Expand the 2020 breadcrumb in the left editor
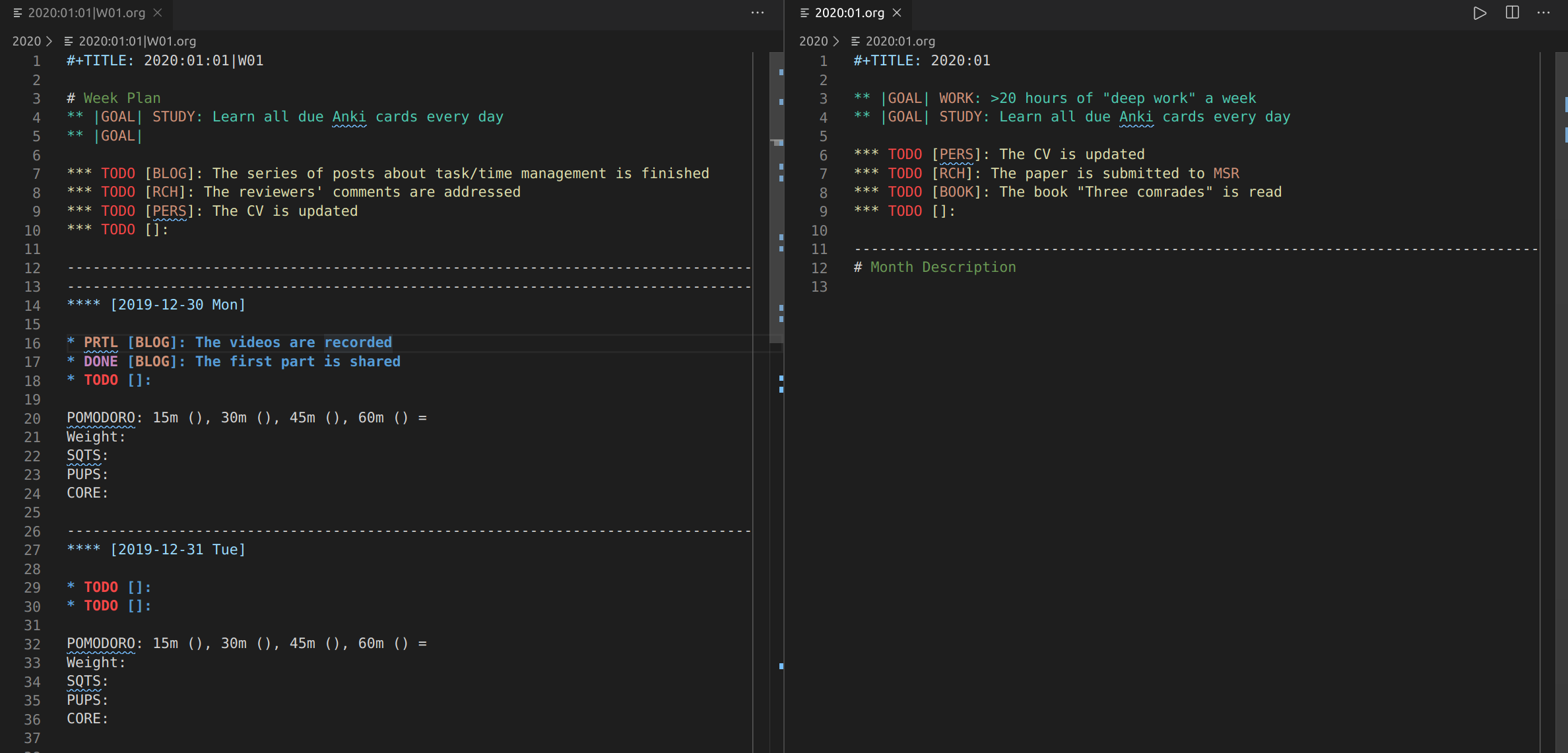This screenshot has height=753, width=1568. (26, 41)
